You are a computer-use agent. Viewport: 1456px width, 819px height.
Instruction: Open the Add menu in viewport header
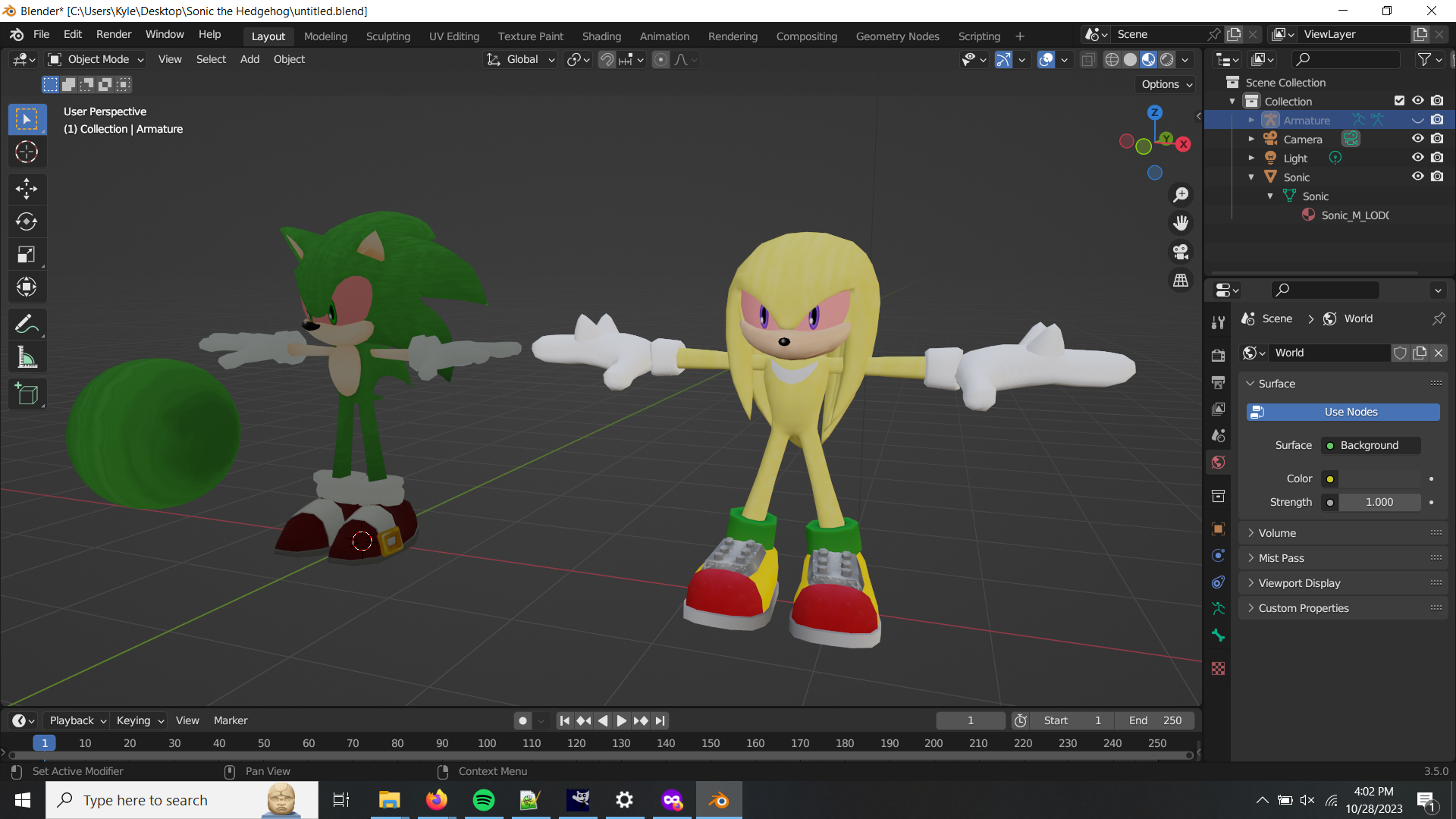click(x=249, y=60)
